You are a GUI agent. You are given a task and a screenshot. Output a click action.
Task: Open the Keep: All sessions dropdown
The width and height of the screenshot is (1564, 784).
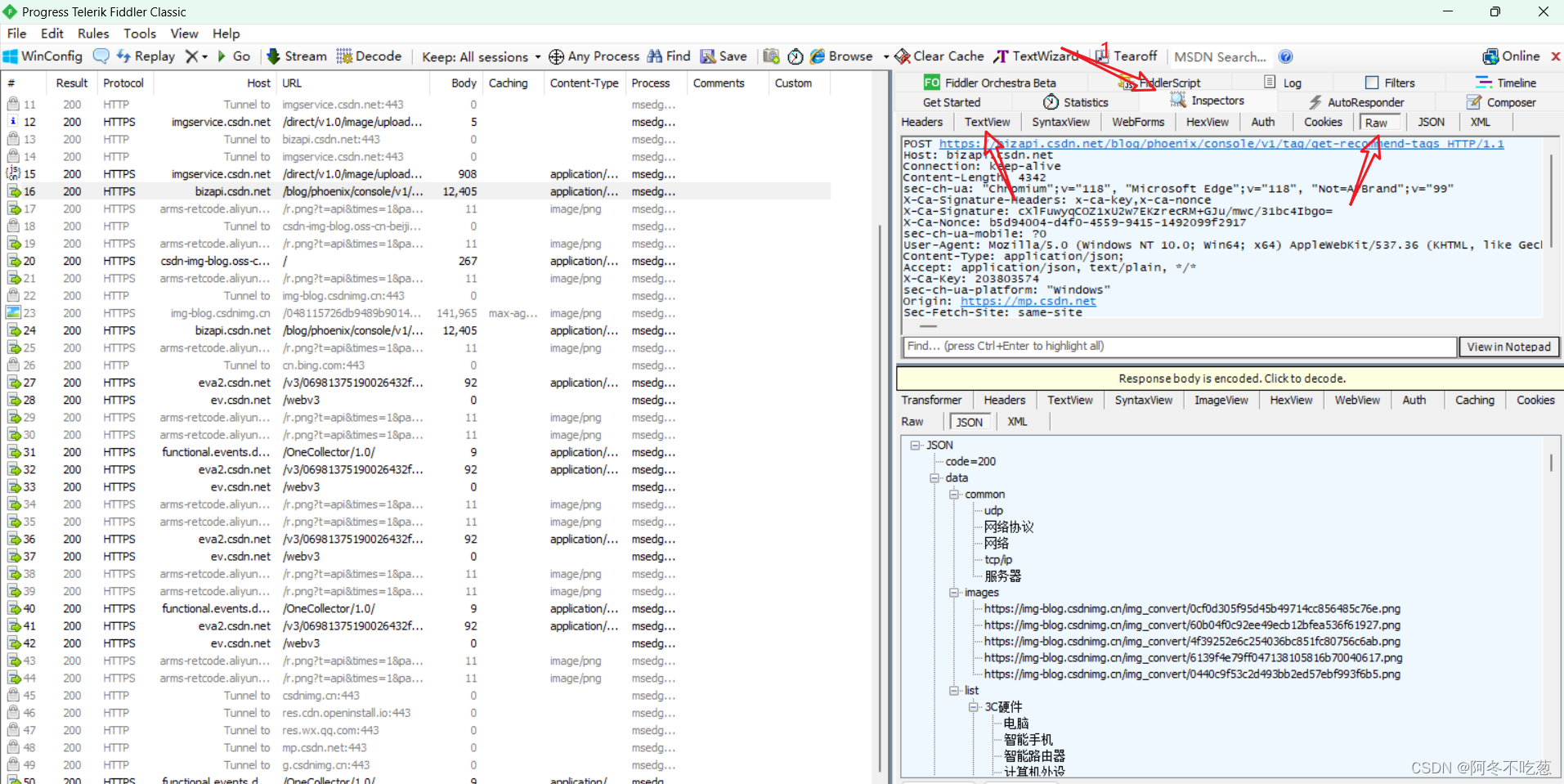(x=481, y=56)
